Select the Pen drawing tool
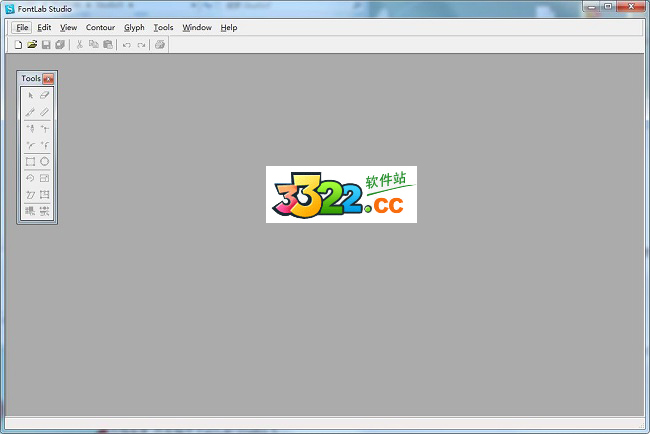This screenshot has height=434, width=650. [30, 129]
